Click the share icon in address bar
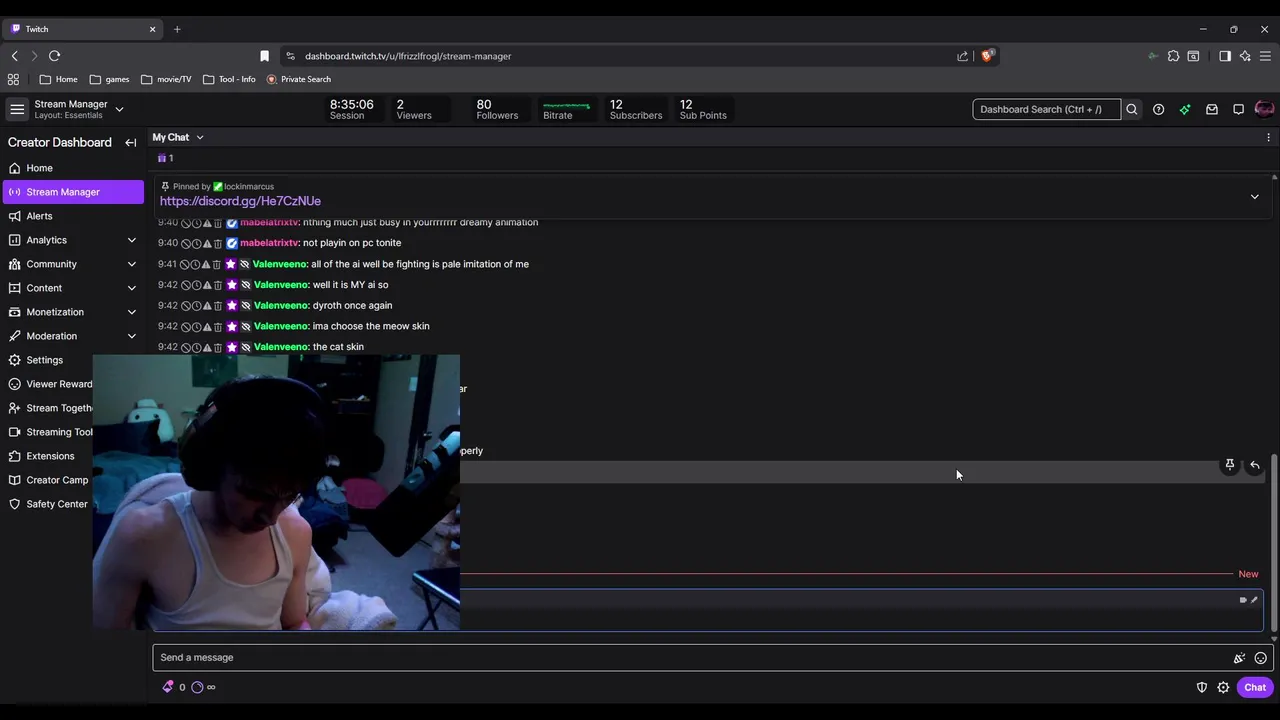 tap(962, 56)
